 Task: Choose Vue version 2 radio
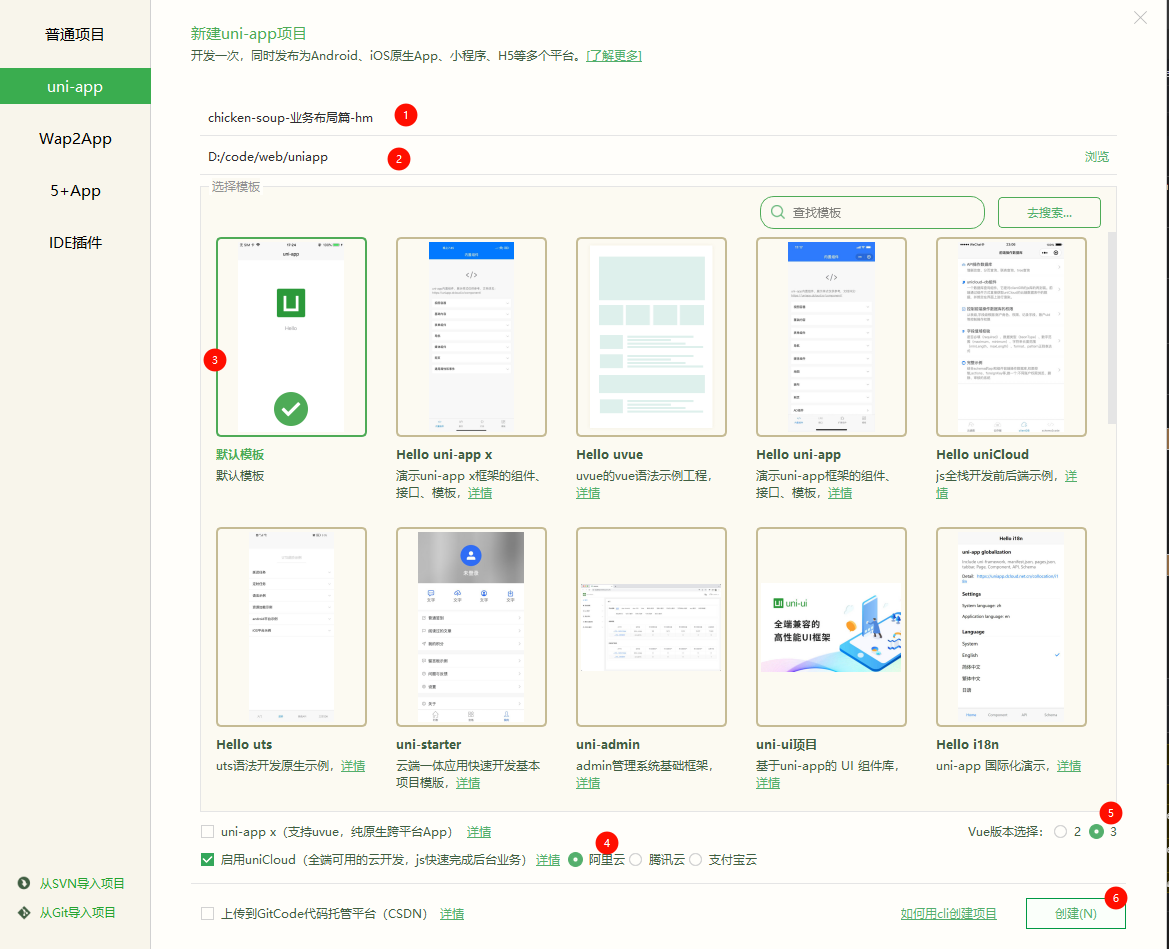coord(1060,832)
